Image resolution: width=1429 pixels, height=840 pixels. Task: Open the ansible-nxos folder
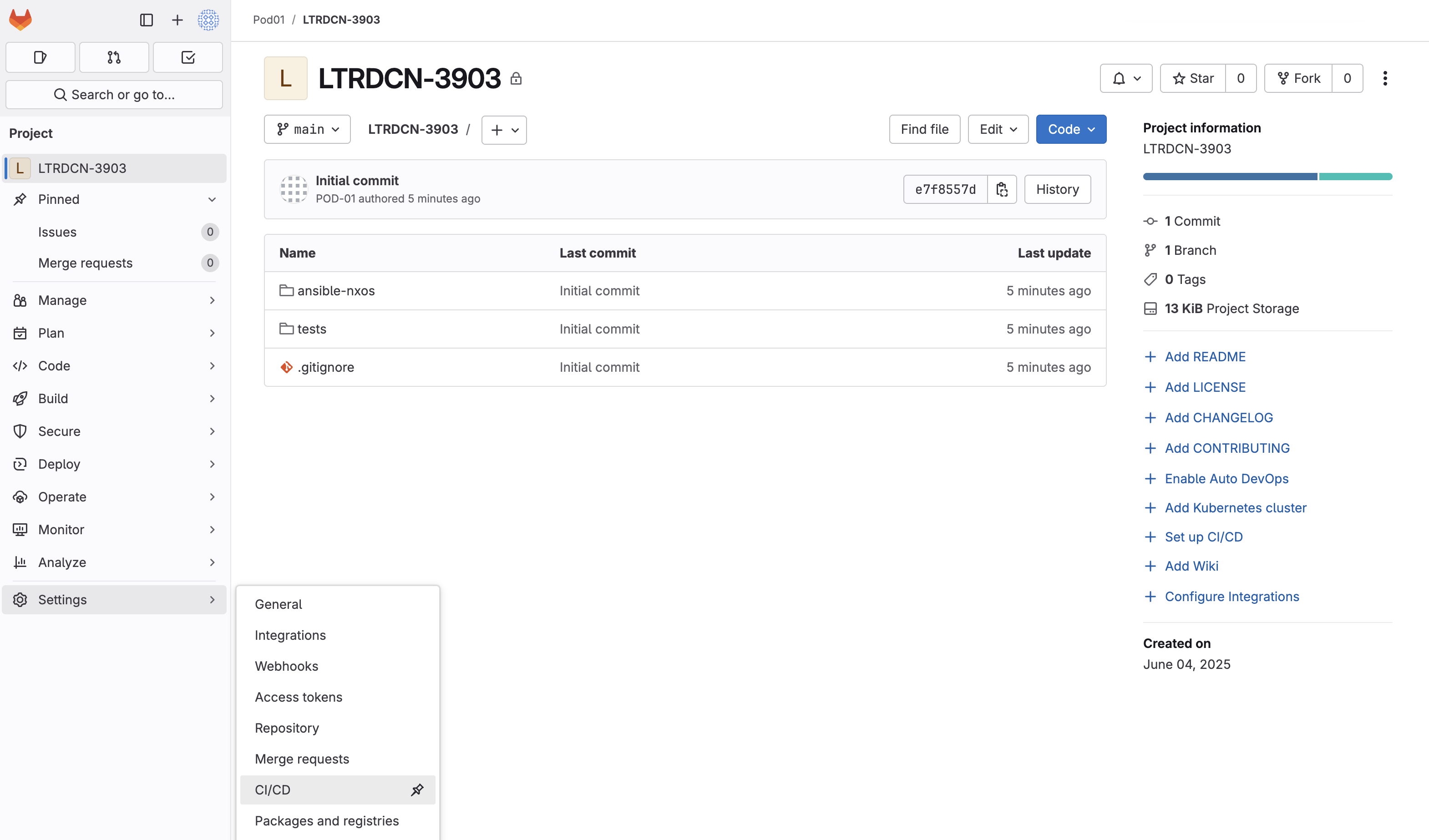click(x=336, y=291)
